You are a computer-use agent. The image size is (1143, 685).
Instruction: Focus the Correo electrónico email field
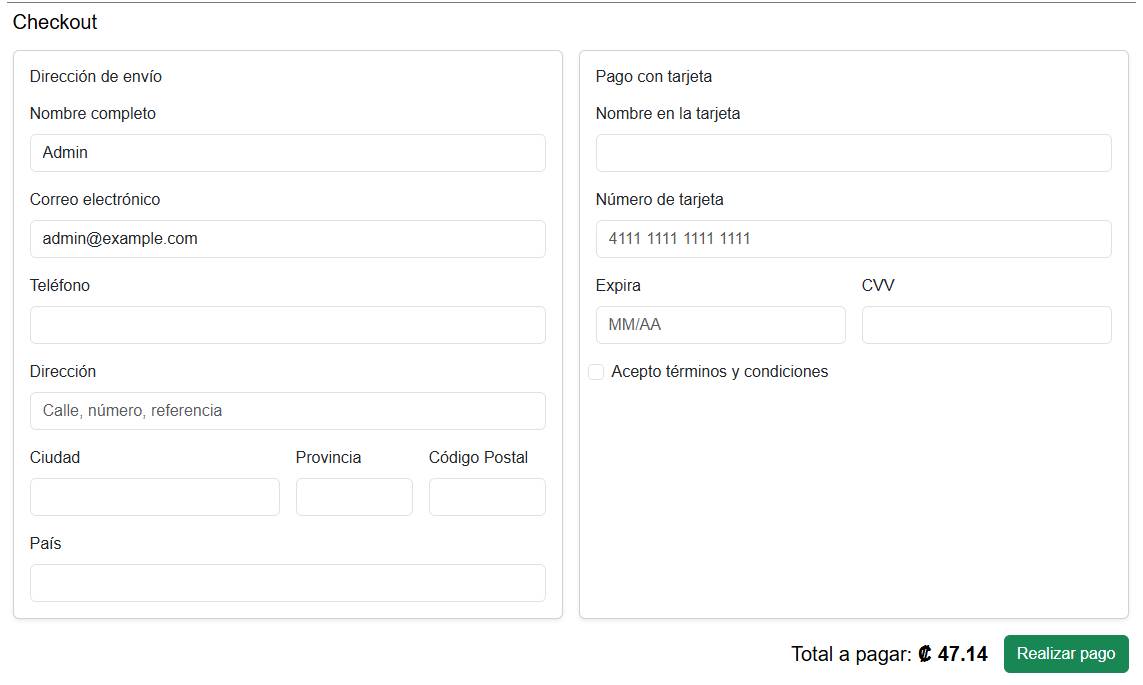[x=287, y=239]
